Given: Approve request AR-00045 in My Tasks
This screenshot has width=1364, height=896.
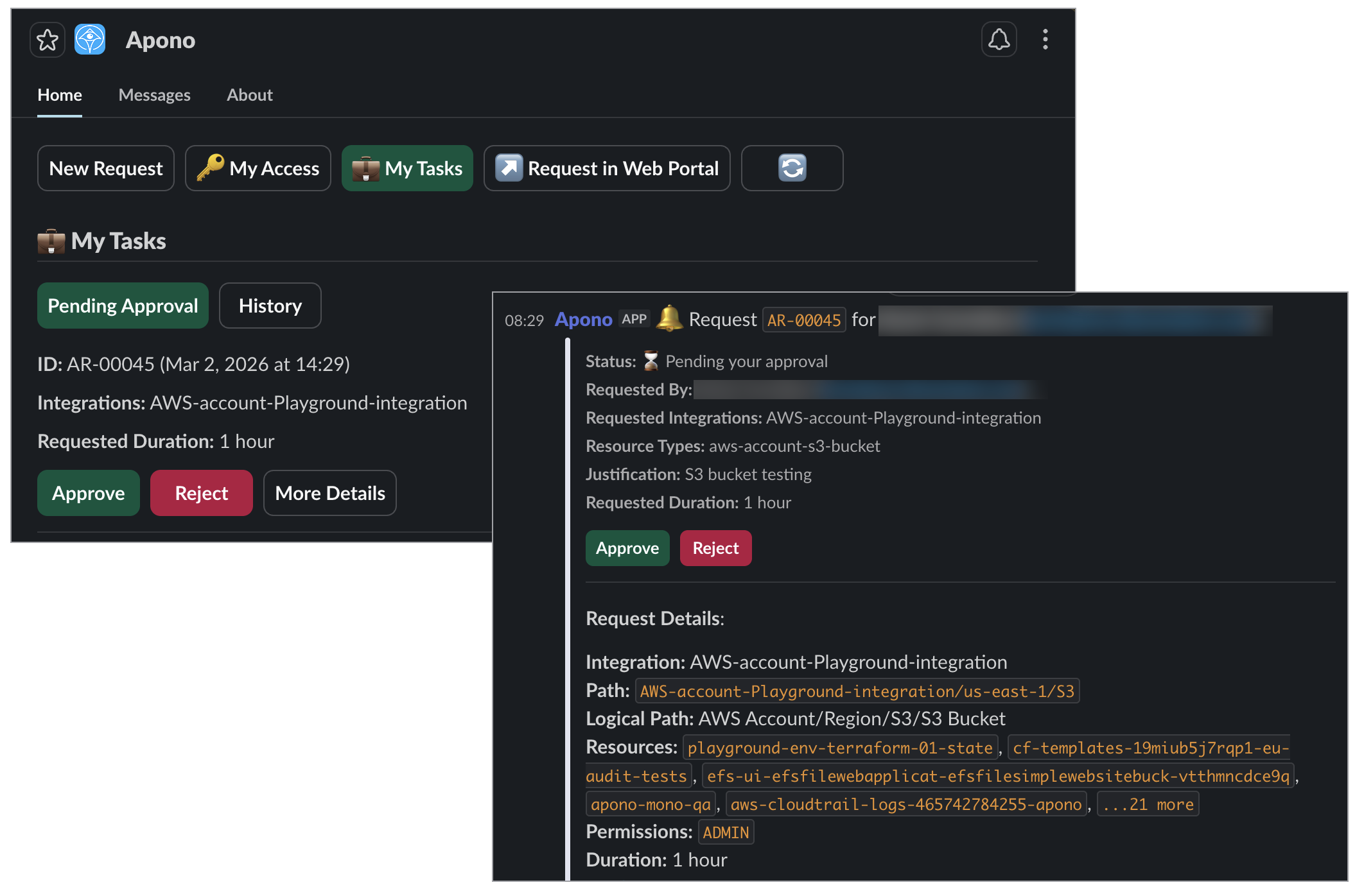Looking at the screenshot, I should click(x=89, y=493).
